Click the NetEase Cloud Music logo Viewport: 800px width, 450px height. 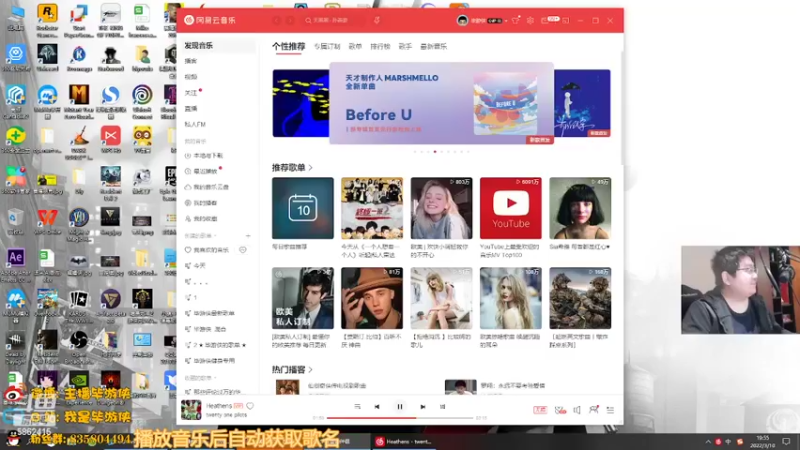tap(210, 20)
